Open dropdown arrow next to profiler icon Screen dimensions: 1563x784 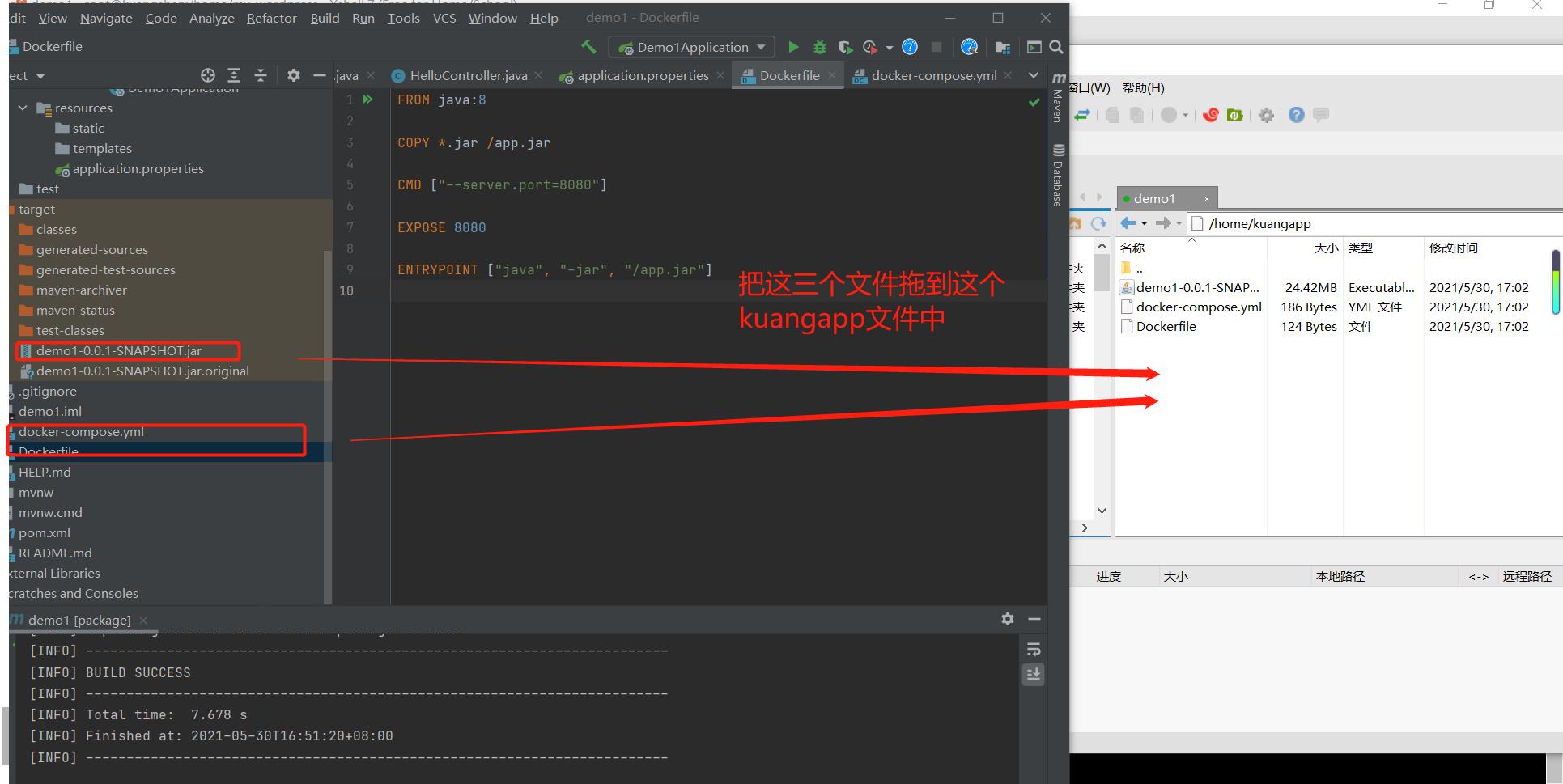(x=889, y=48)
